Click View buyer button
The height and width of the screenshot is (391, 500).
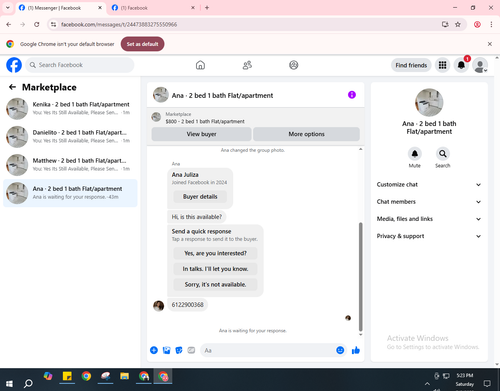[x=201, y=134]
